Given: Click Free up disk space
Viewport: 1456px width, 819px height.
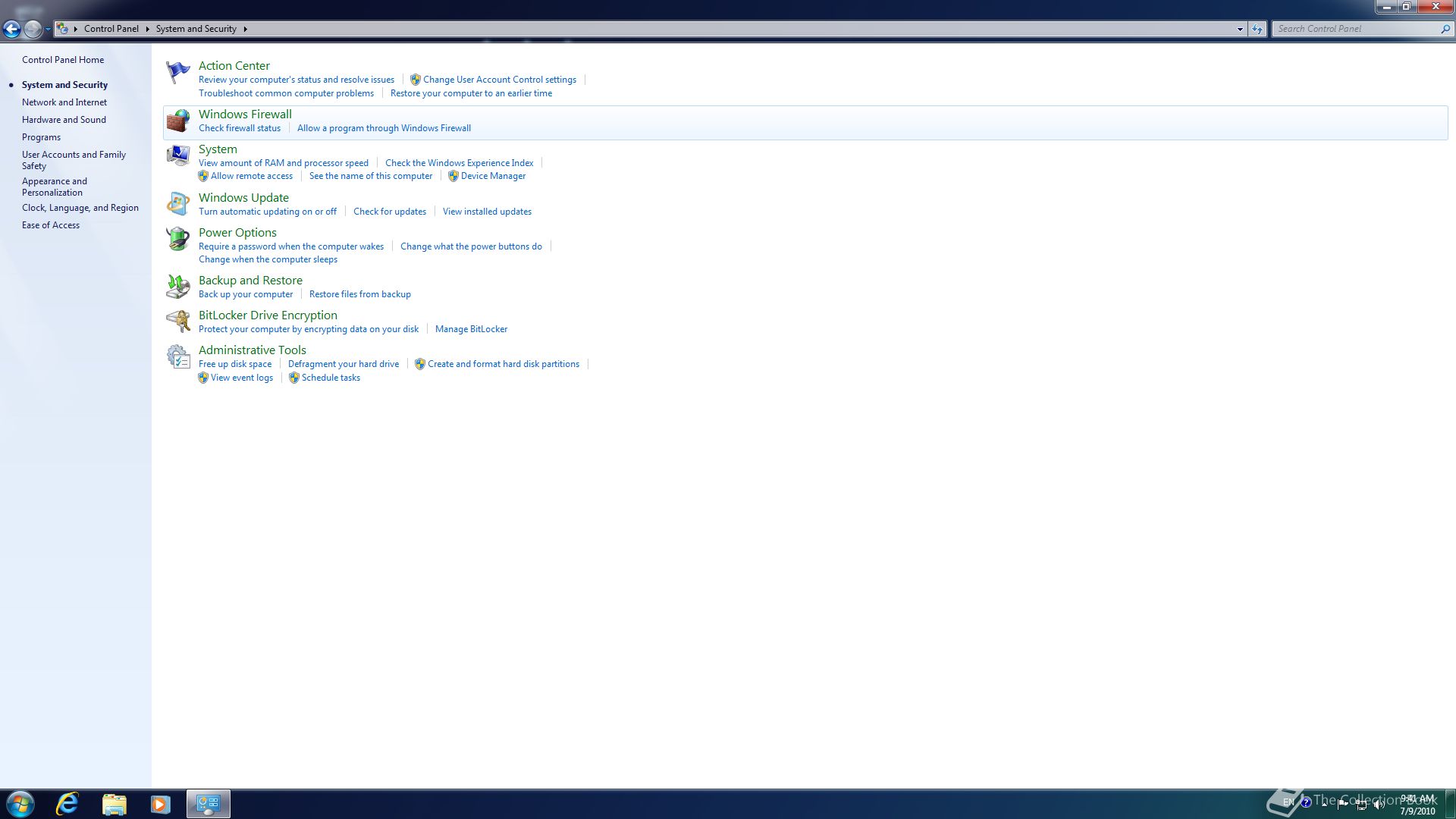Looking at the screenshot, I should 235,364.
